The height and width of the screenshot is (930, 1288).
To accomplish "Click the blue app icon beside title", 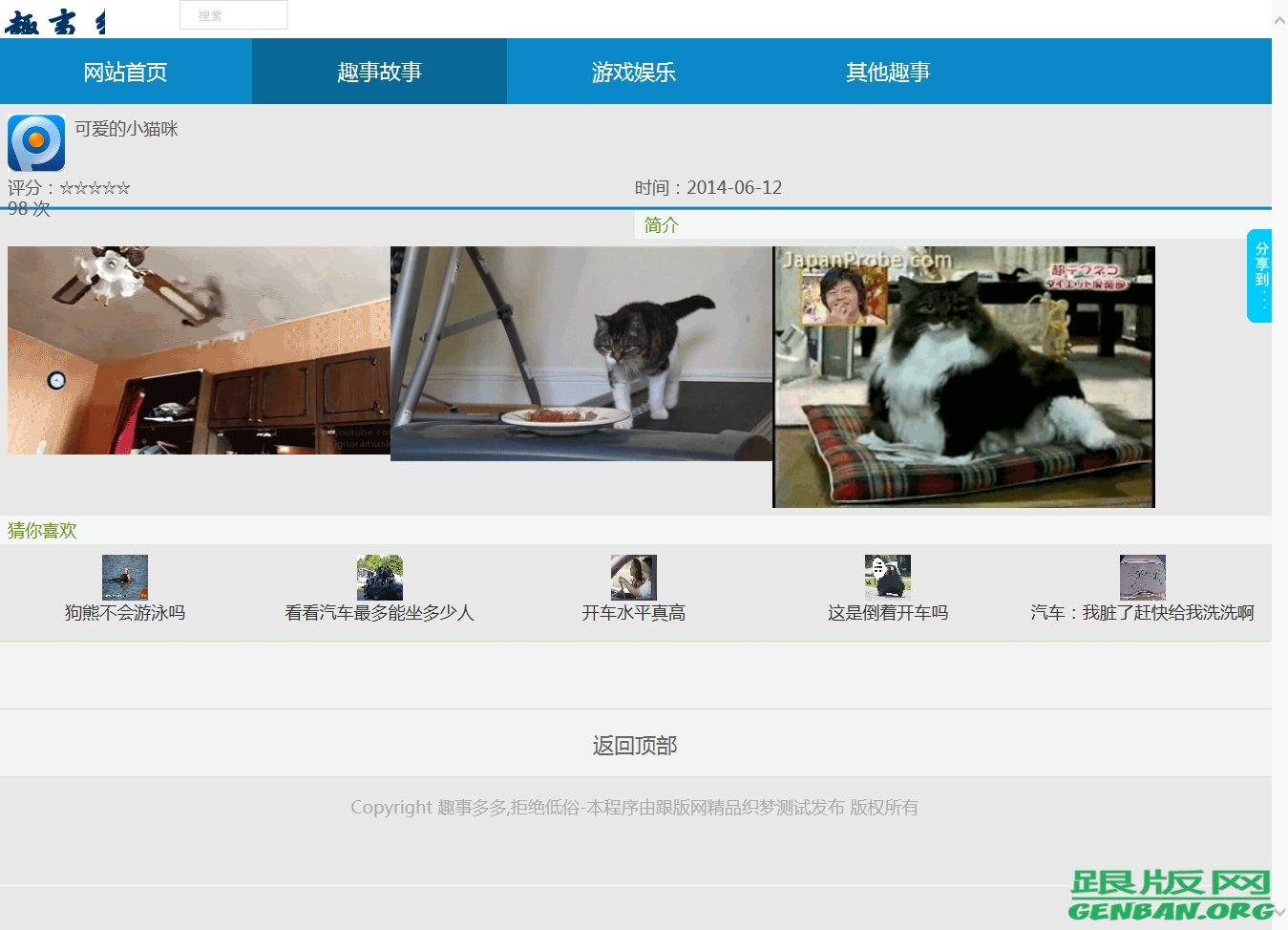I will coord(36,142).
